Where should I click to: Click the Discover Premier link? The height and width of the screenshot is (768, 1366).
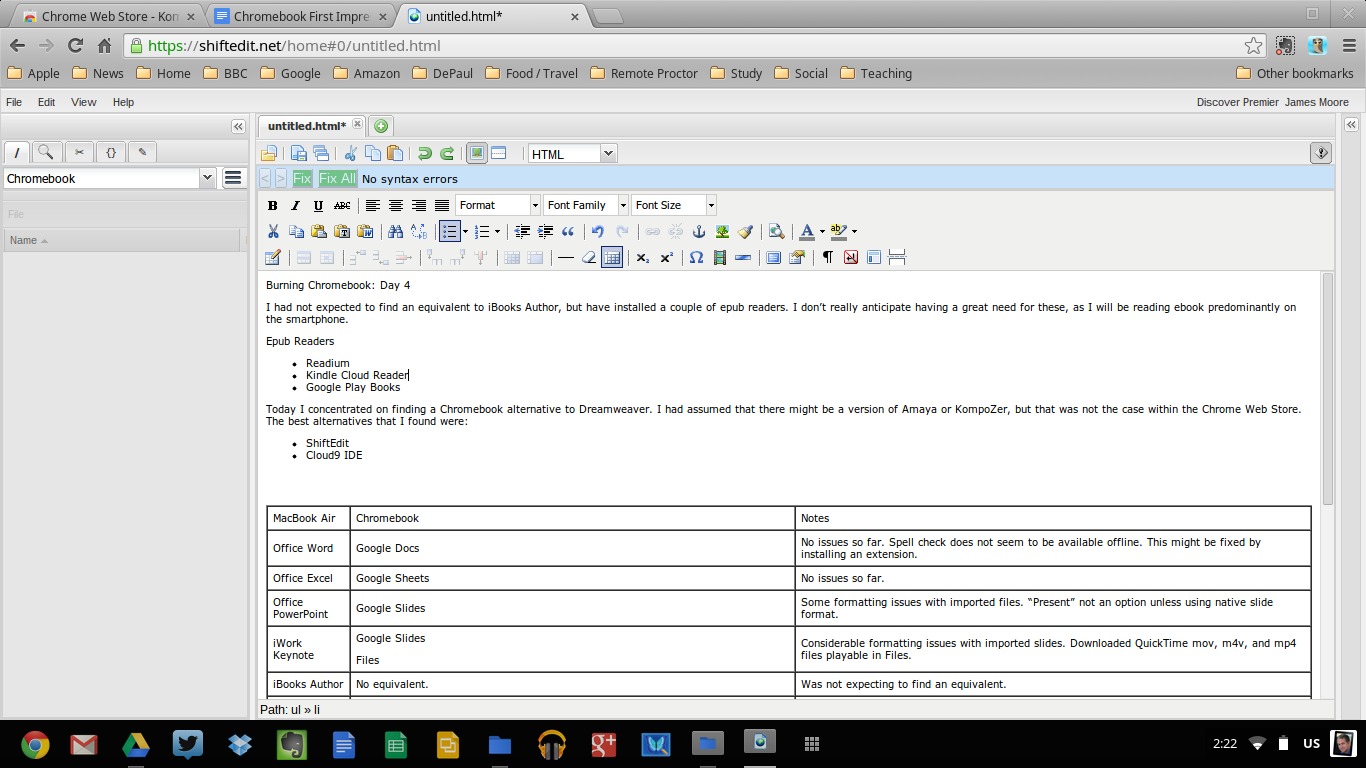point(1237,102)
